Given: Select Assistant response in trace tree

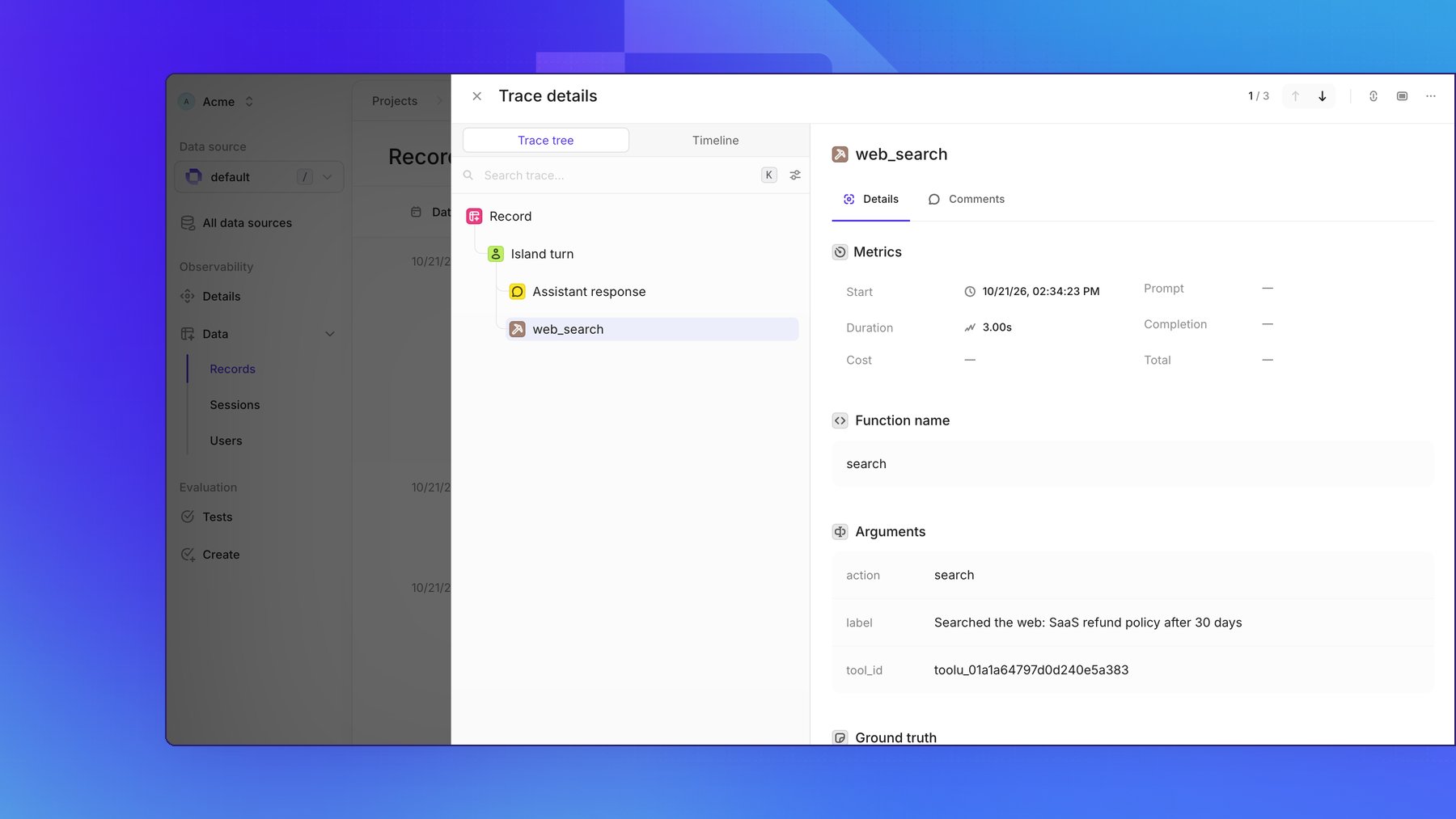Looking at the screenshot, I should pyautogui.click(x=578, y=292).
